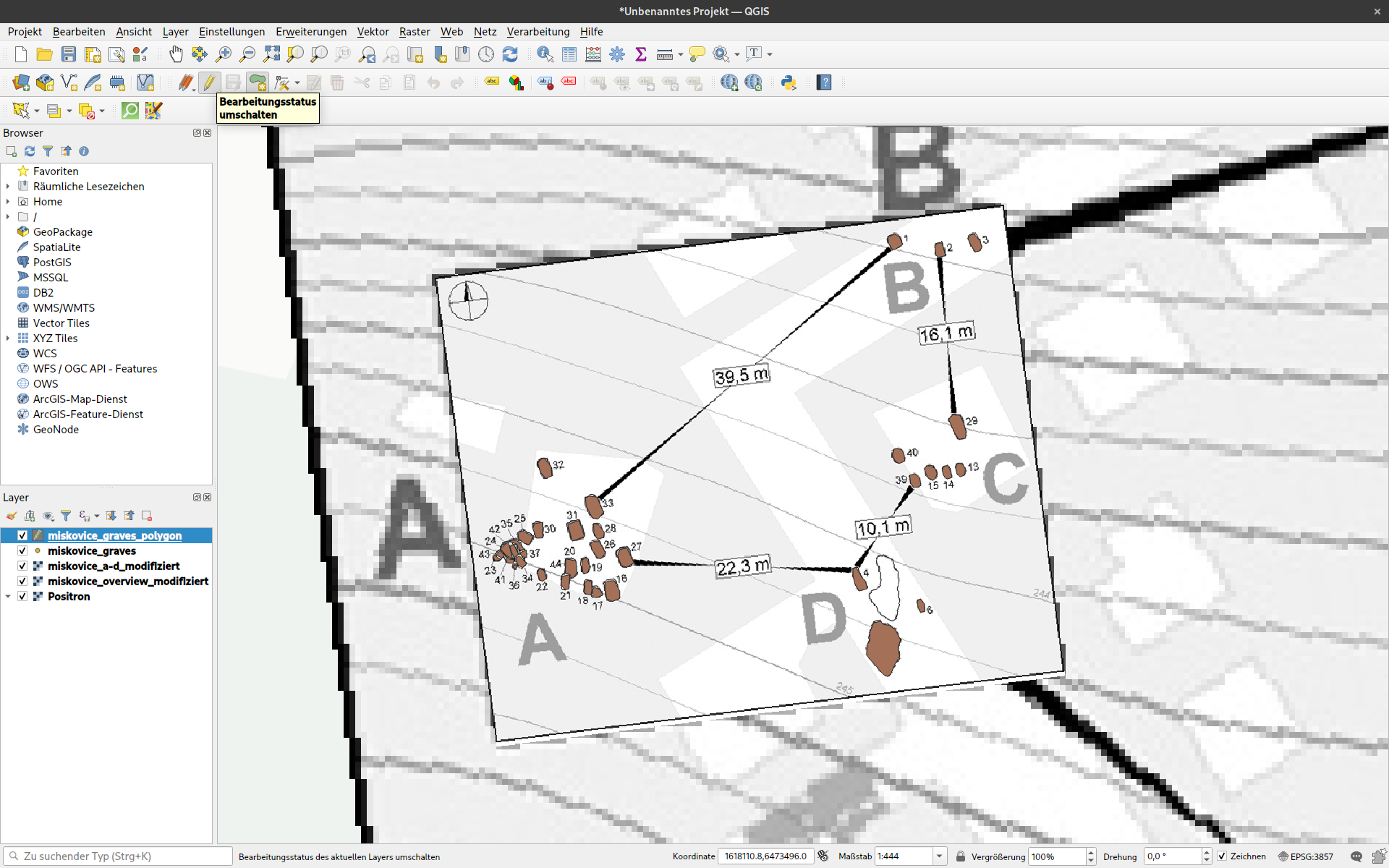Image resolution: width=1389 pixels, height=868 pixels.
Task: Expand the root / folder in Browser
Action: pos(8,217)
